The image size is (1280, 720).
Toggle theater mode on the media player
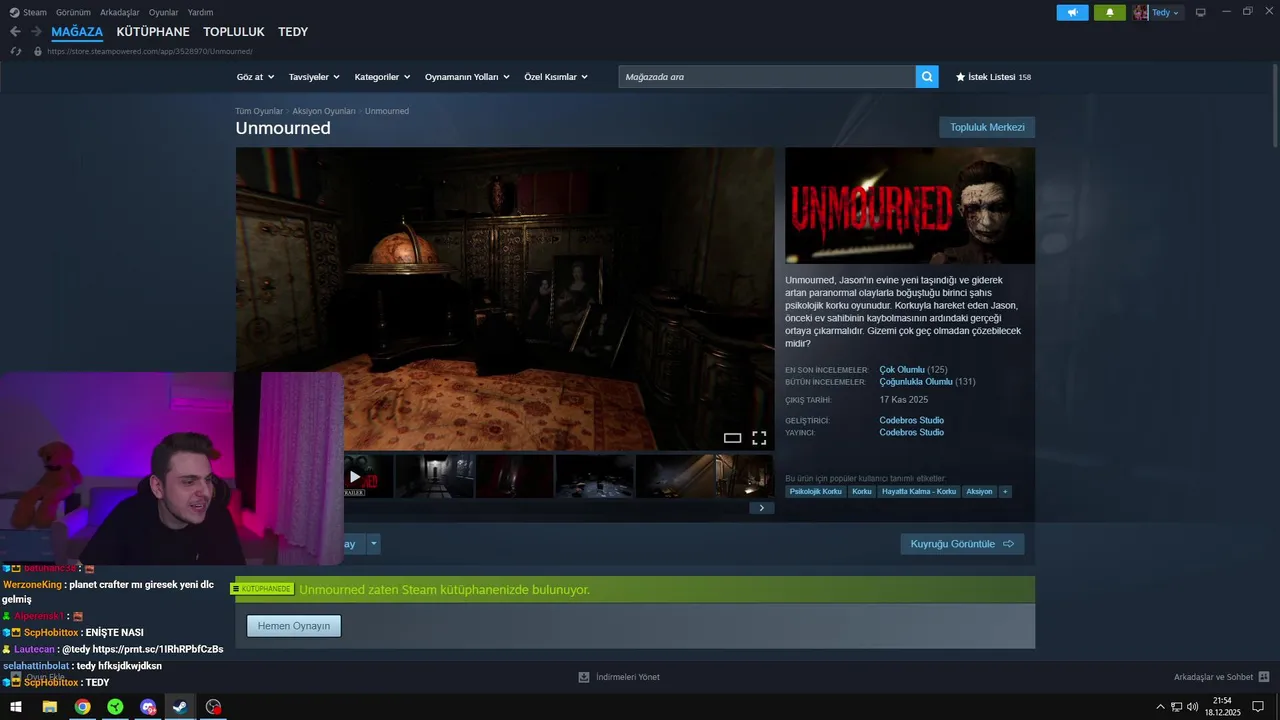(x=732, y=438)
